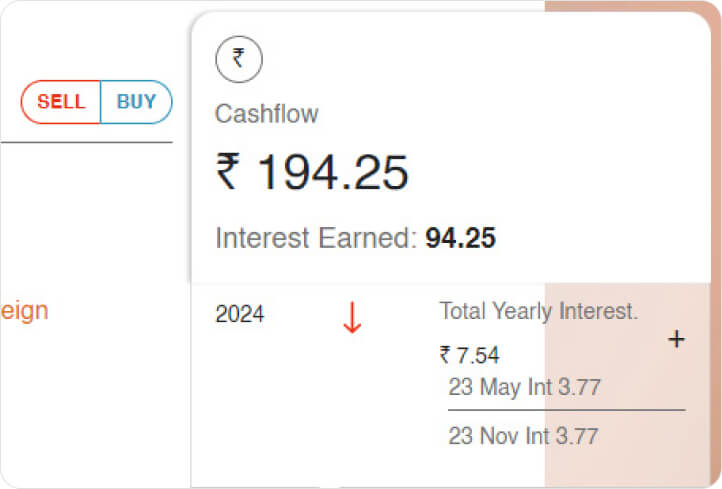Viewport: 722px width, 489px height.
Task: Open the 23 May Int 3.77 entry
Action: [x=524, y=387]
